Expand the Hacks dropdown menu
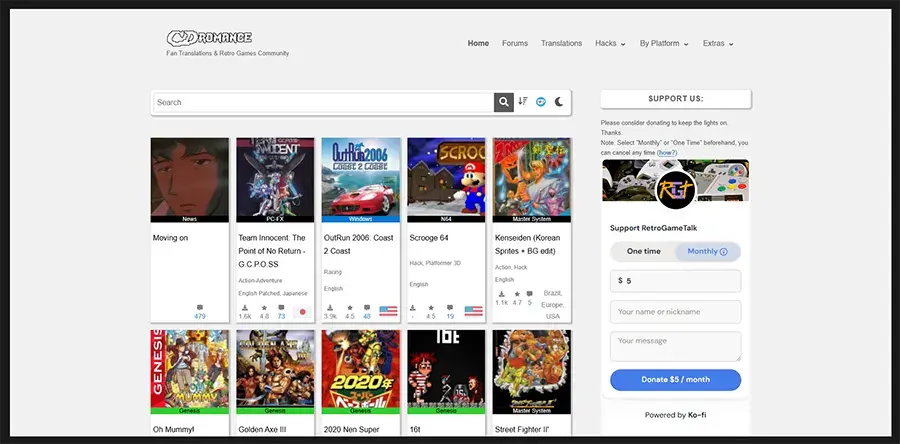 tap(610, 44)
